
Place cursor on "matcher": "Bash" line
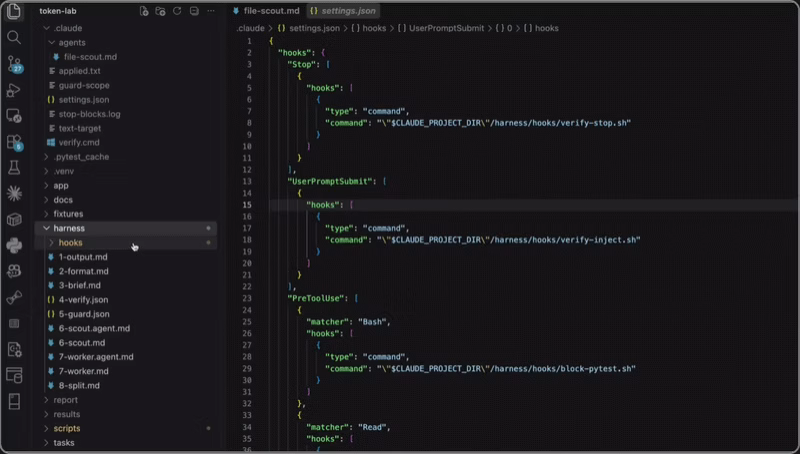coord(348,321)
